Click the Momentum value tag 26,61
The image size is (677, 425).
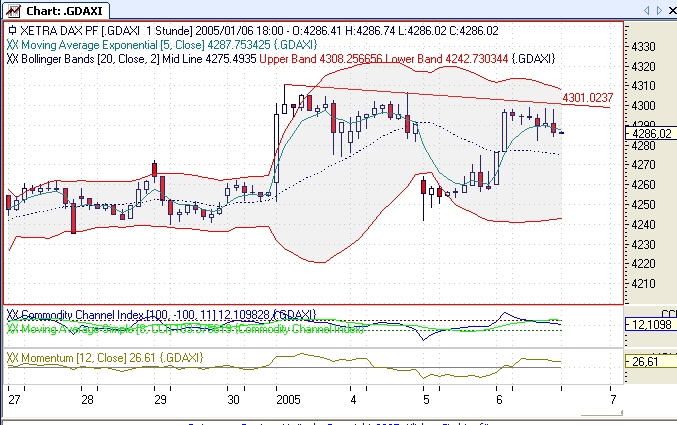pos(651,362)
